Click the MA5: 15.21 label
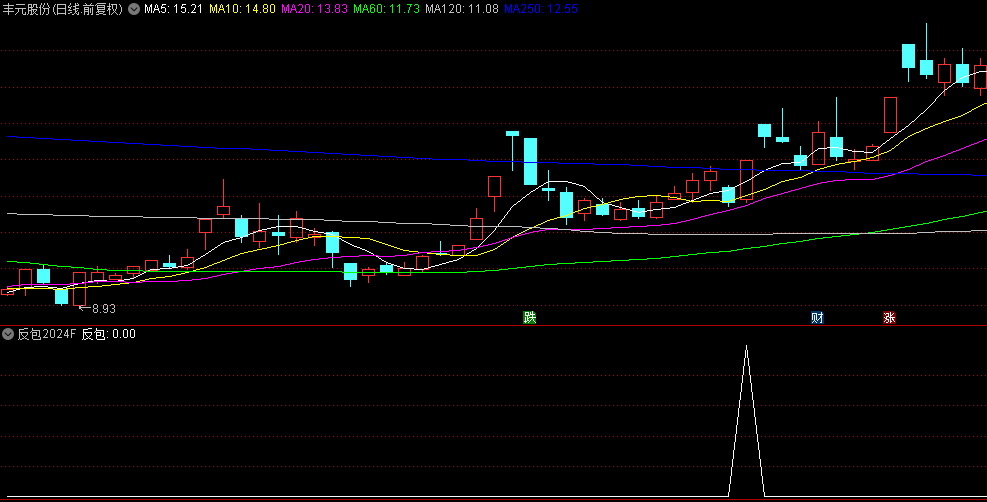 tap(174, 9)
